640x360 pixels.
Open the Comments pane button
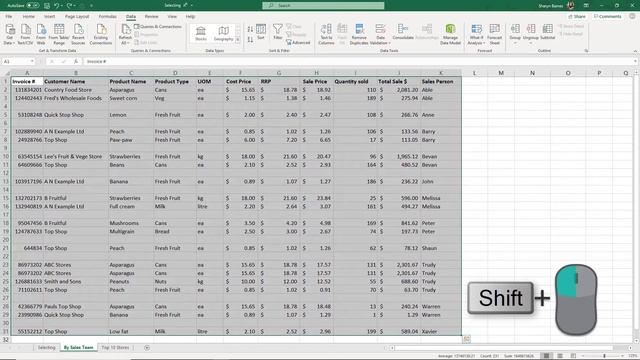coord(607,17)
